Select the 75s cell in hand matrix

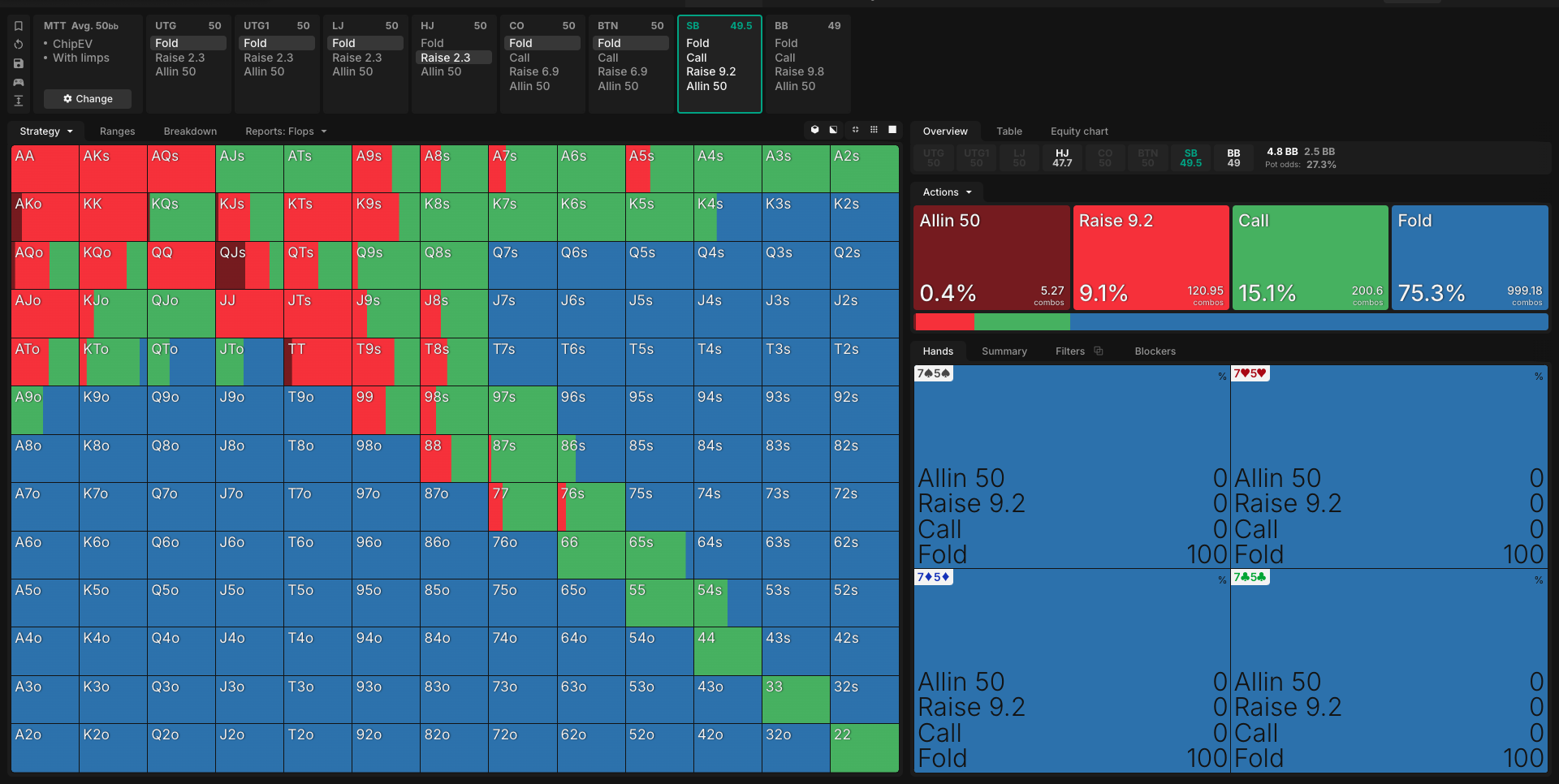coord(659,506)
